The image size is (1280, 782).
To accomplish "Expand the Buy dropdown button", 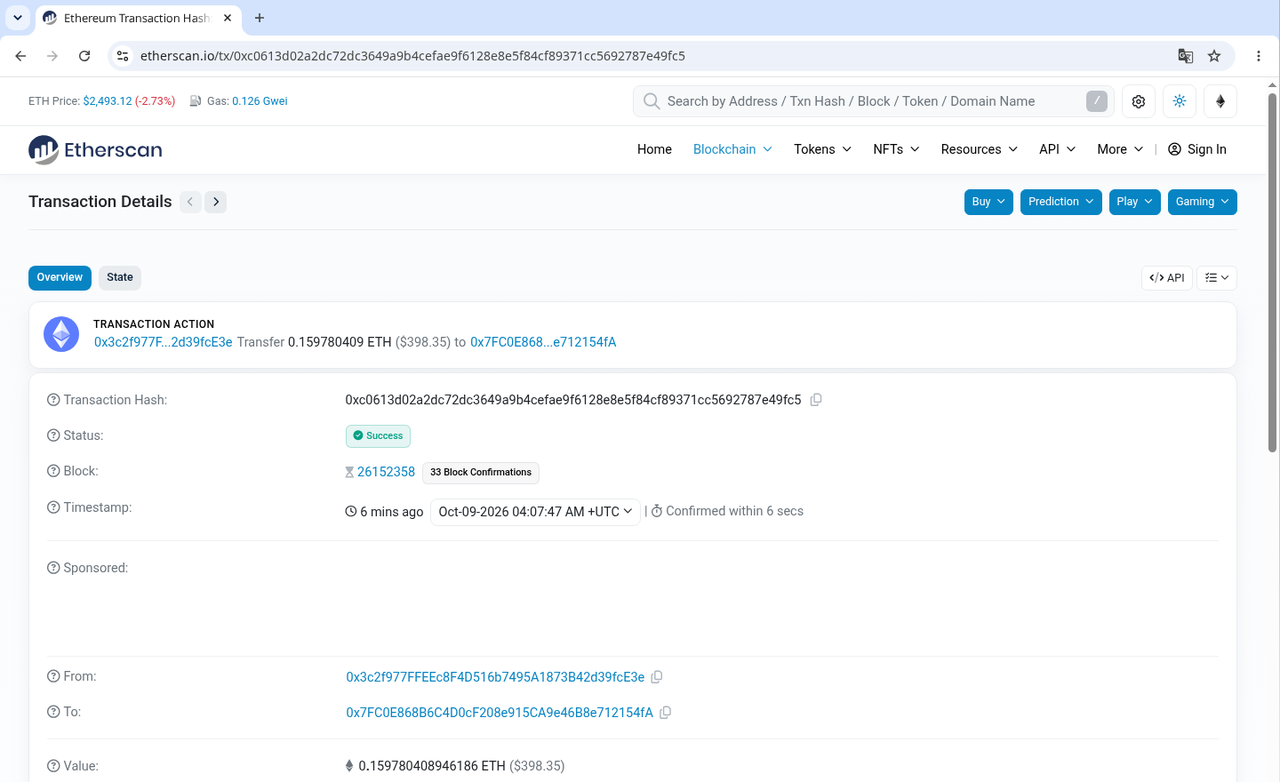I will point(989,202).
